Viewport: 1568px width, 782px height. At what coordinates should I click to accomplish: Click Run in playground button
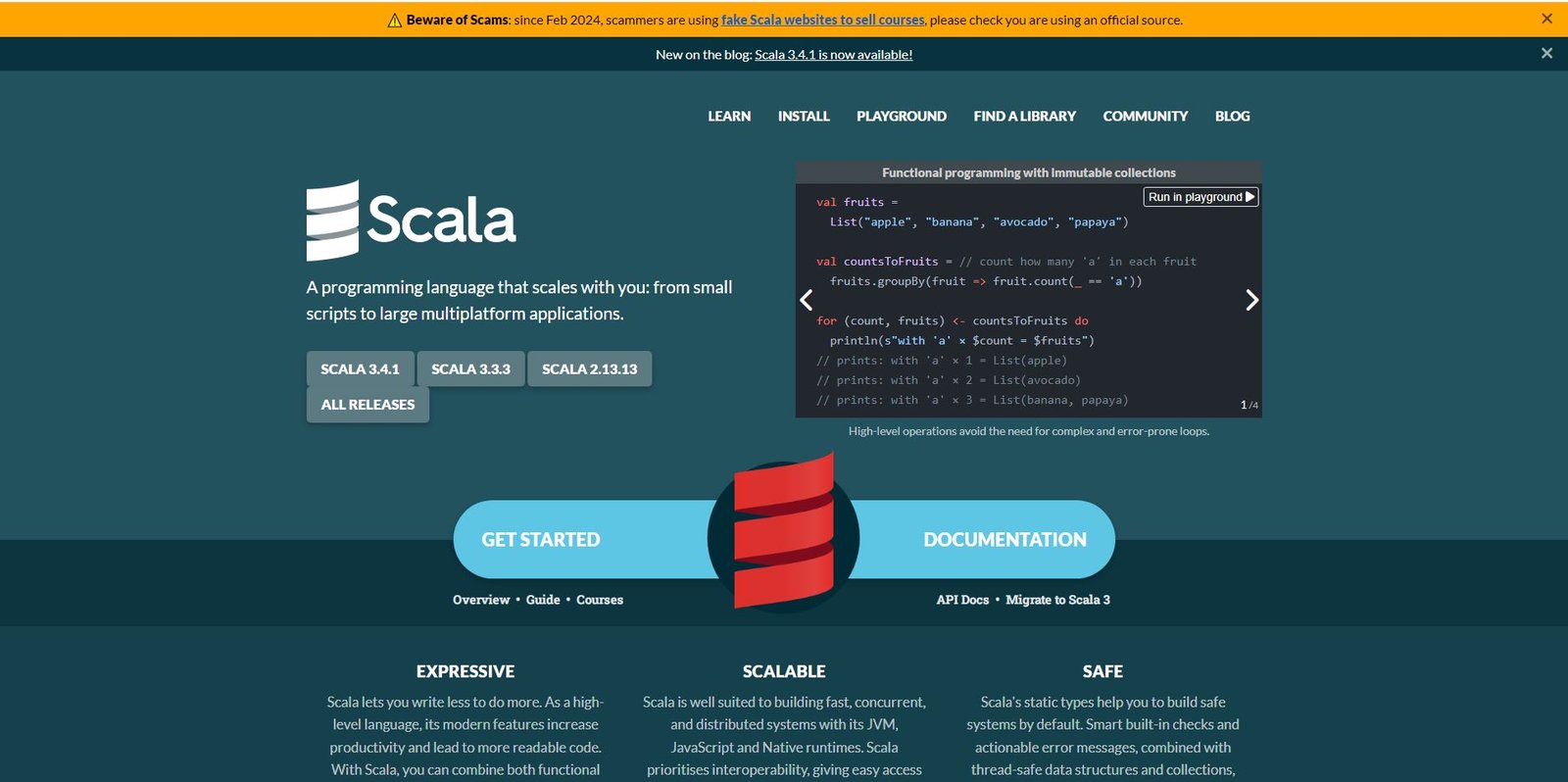point(1200,197)
